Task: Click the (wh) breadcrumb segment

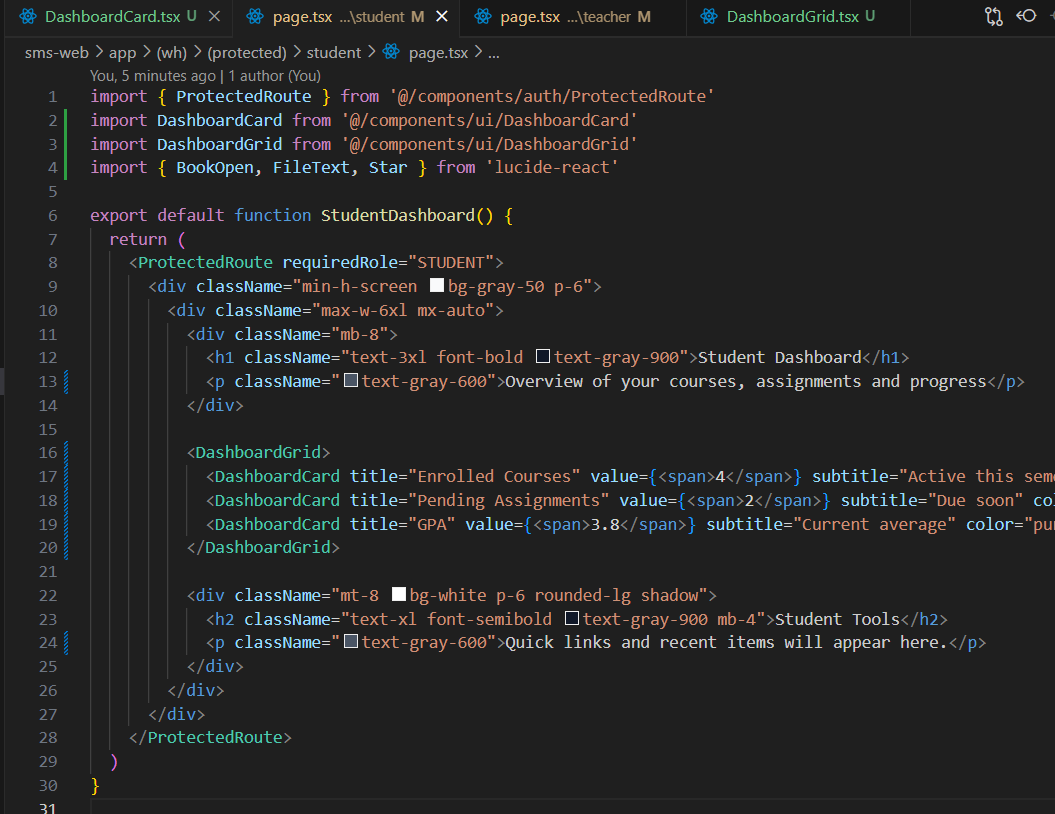Action: pos(172,52)
